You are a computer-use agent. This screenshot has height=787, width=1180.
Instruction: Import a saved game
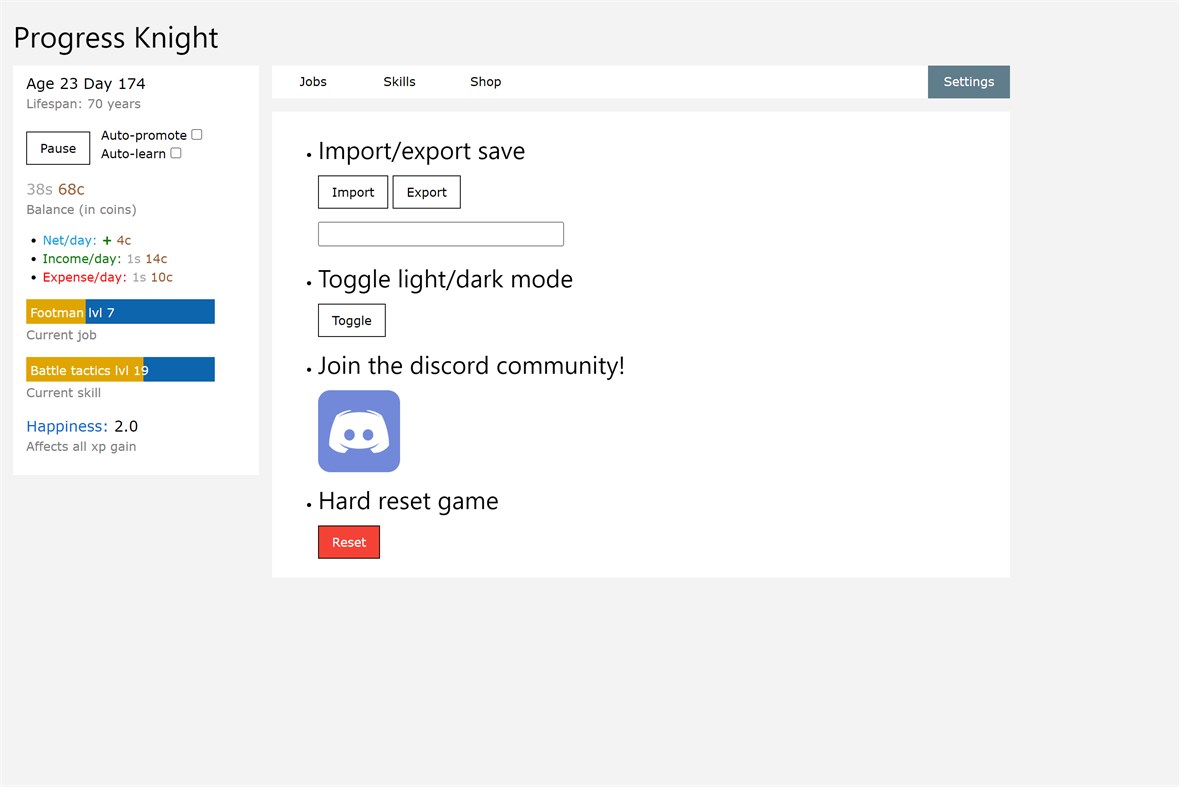pyautogui.click(x=352, y=192)
